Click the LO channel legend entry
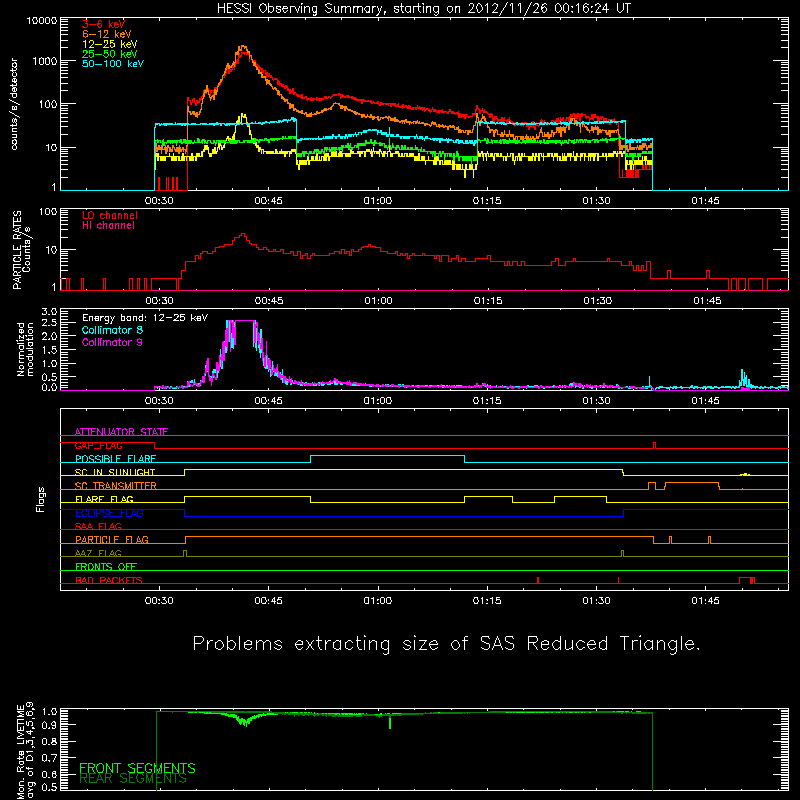 (x=110, y=215)
